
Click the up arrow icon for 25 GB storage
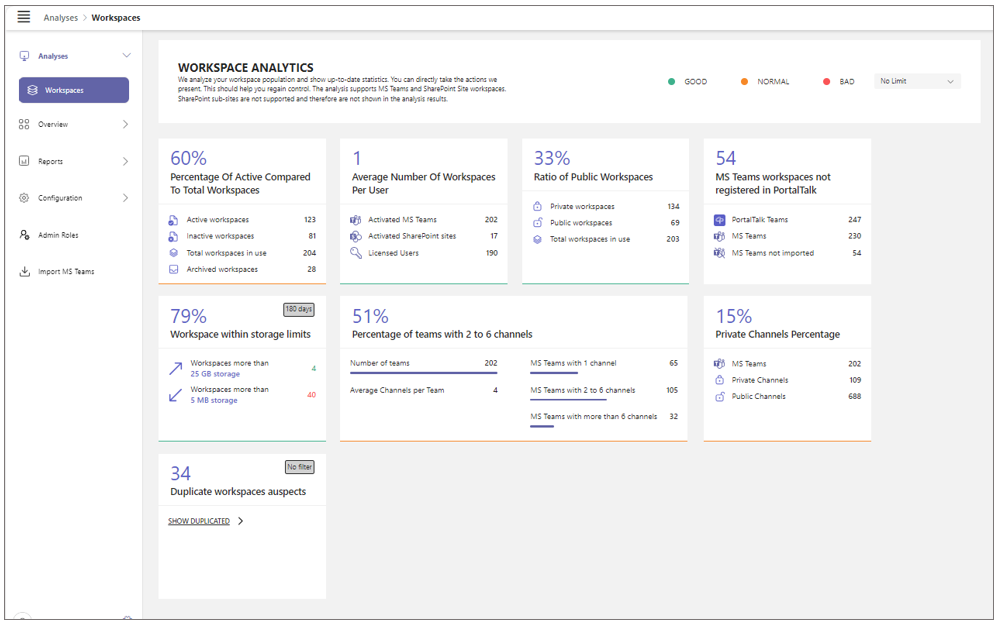(176, 368)
